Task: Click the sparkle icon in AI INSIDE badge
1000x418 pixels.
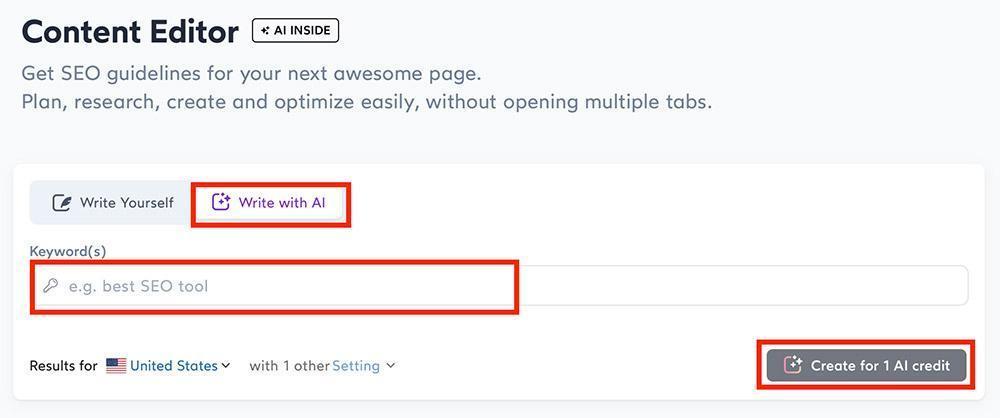Action: 265,31
